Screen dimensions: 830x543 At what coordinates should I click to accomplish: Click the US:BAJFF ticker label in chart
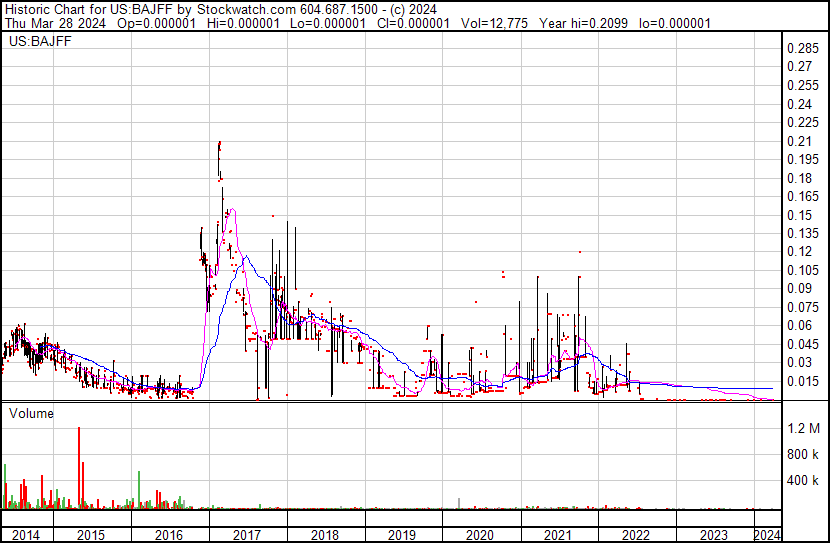(40, 41)
